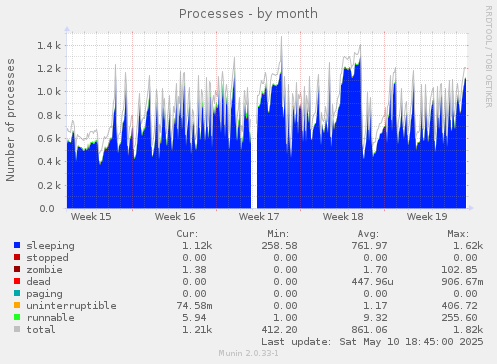Click the 'paging' legend label
Viewport: 497px width, 364px height.
click(45, 294)
